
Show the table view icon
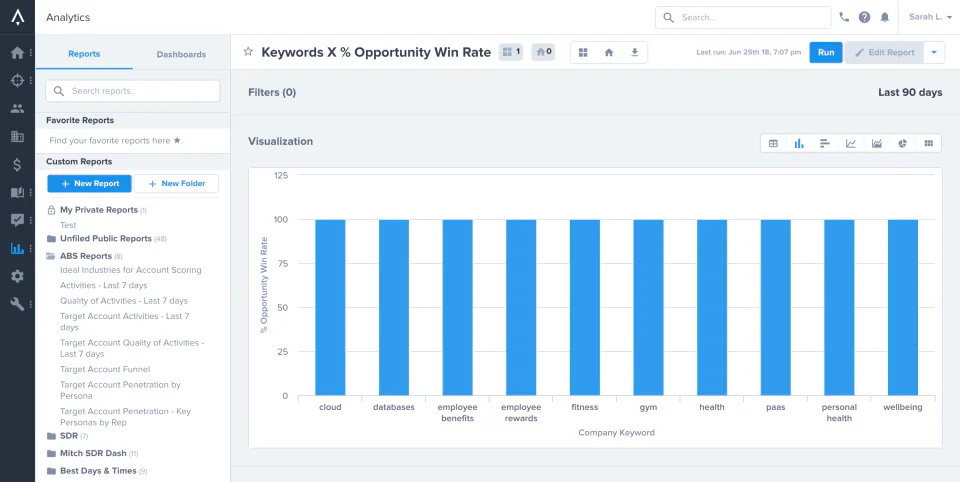(773, 143)
